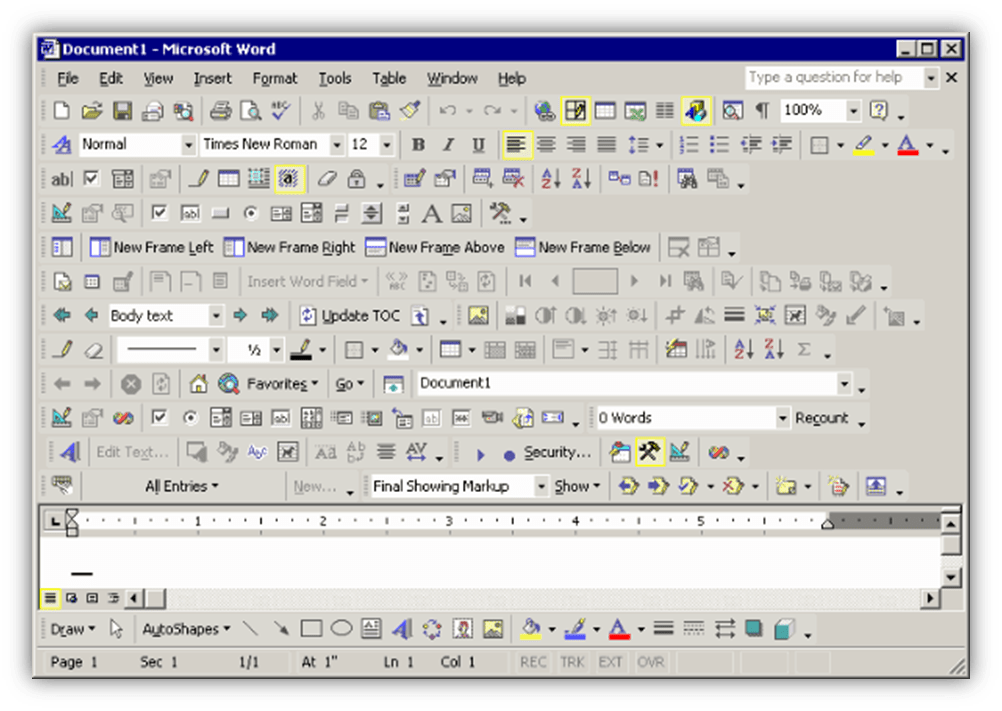Toggle the Check Box Form Field in Forms toolbar
The width and height of the screenshot is (1002, 711).
point(92,179)
